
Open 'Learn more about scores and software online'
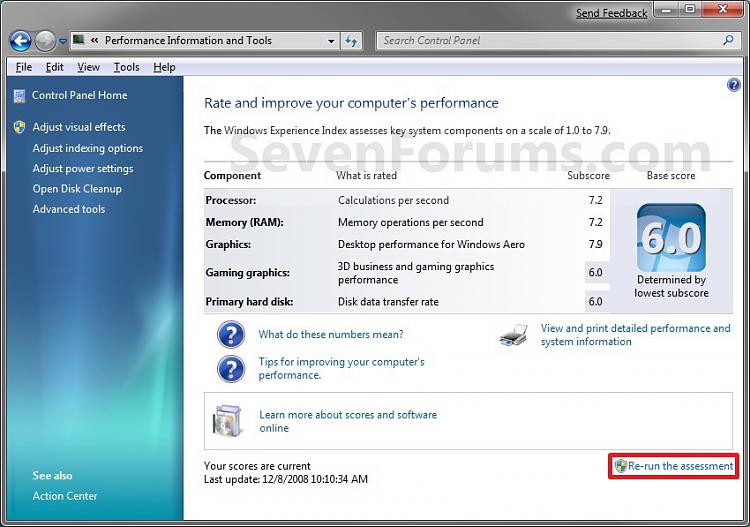click(348, 421)
